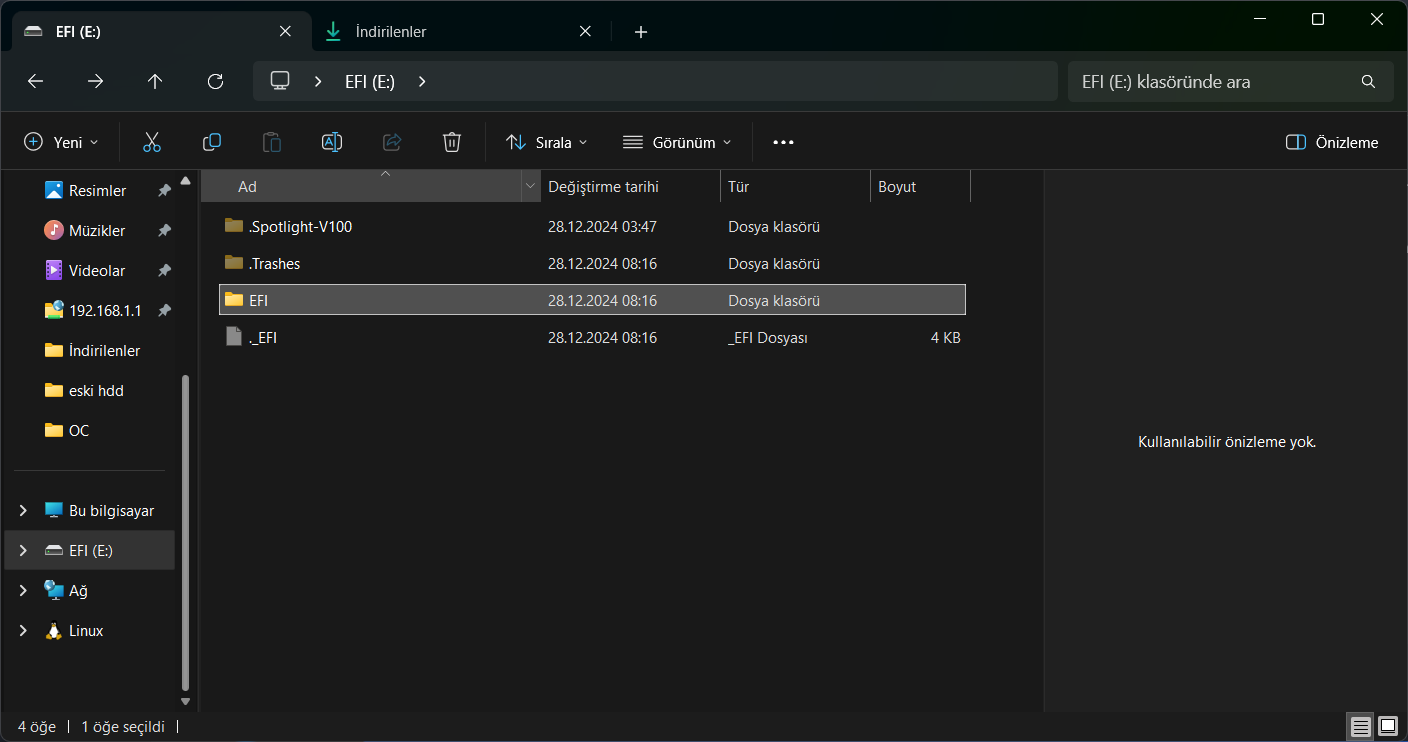Viewport: 1408px width, 742px height.
Task: Add a new tab with plus button
Action: [x=641, y=32]
